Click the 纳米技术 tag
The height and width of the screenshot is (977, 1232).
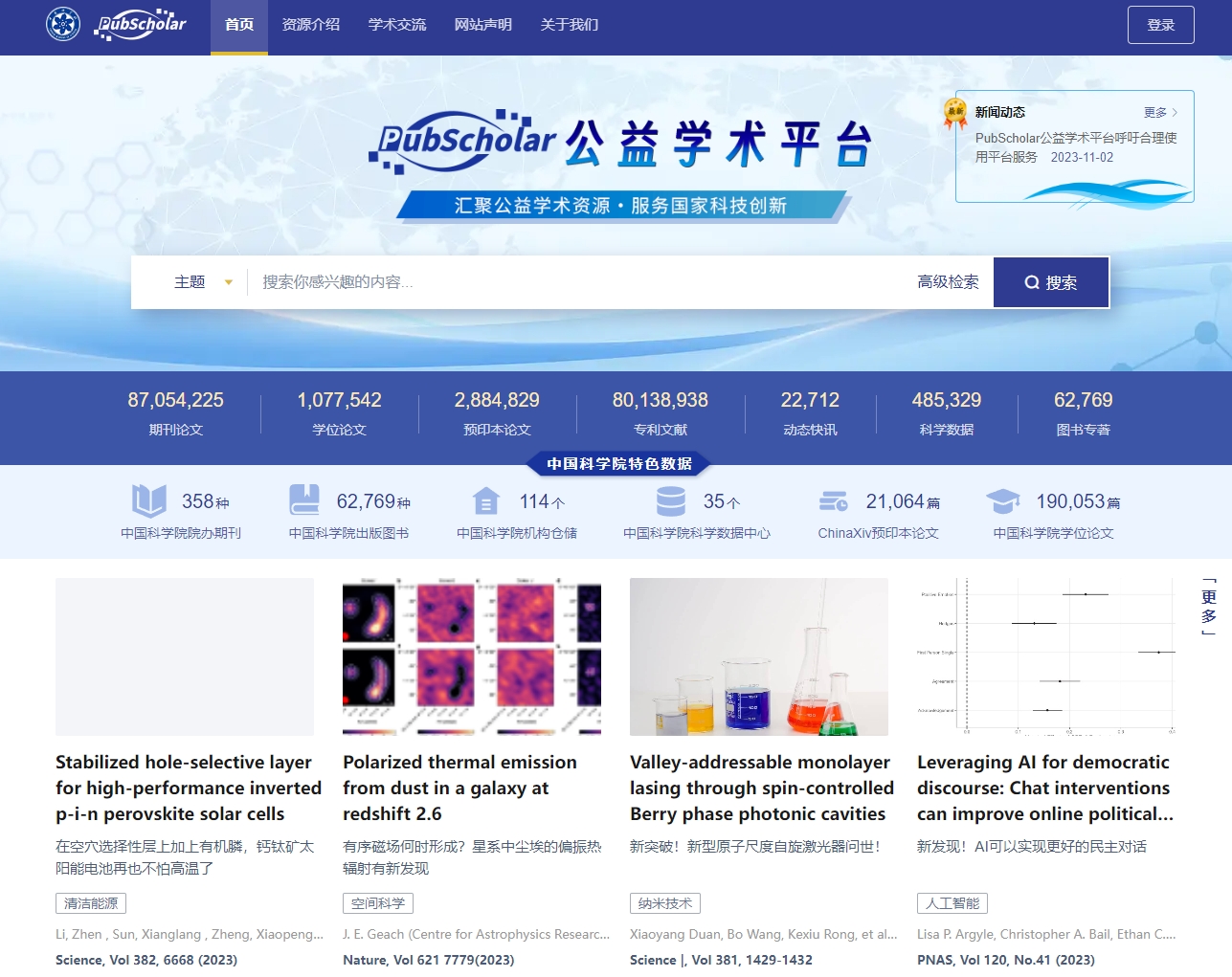[665, 903]
